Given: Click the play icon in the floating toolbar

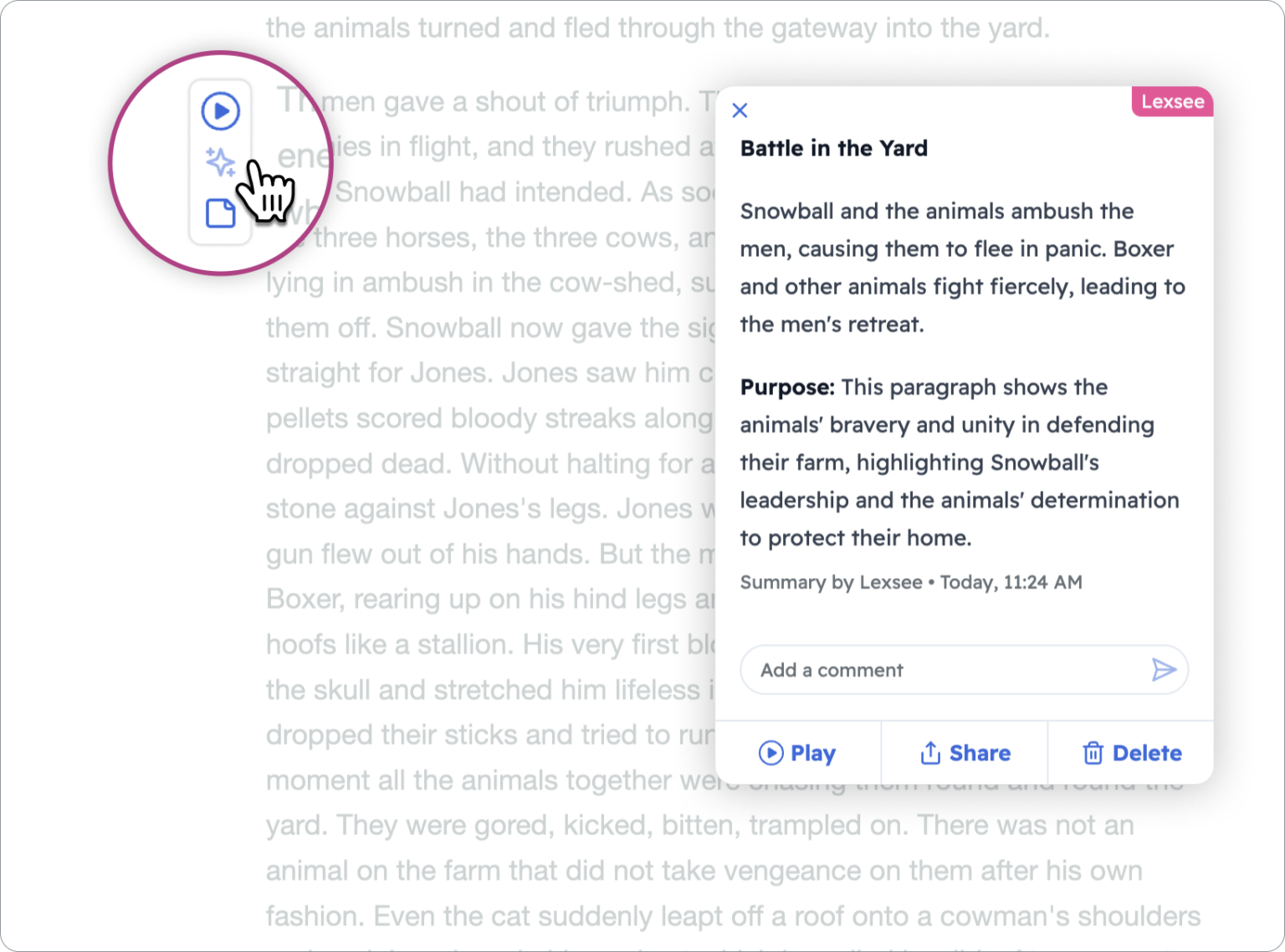Looking at the screenshot, I should 220,110.
